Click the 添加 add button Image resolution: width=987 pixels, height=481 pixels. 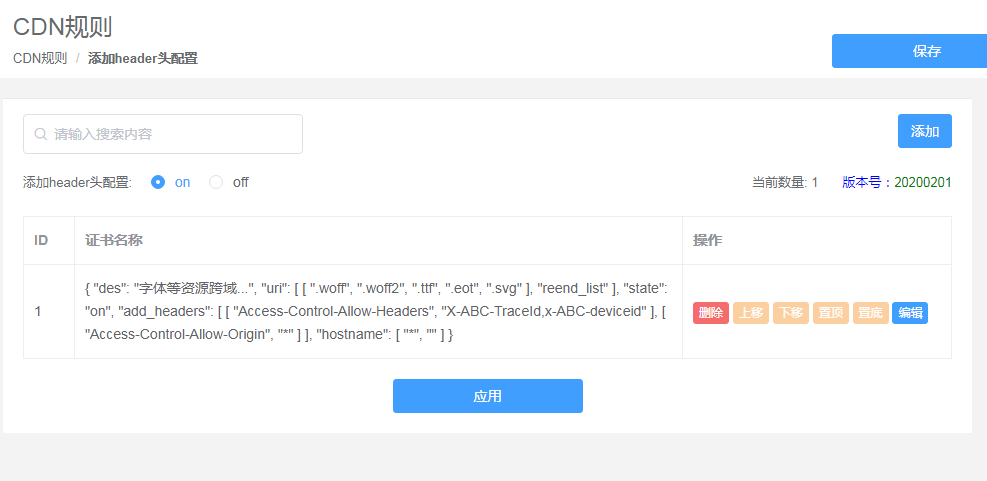pos(925,131)
